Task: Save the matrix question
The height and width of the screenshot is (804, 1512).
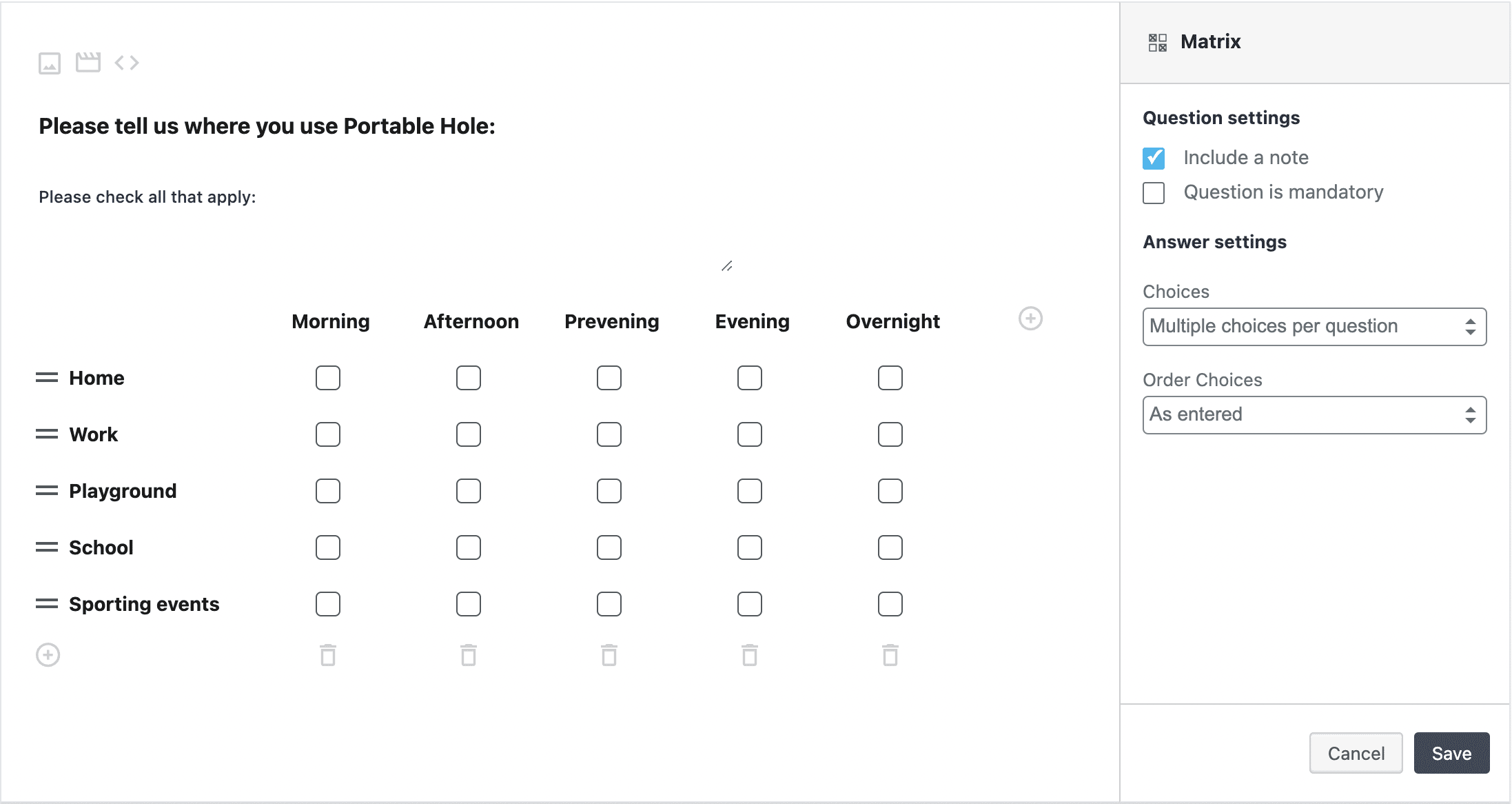Action: pyautogui.click(x=1451, y=753)
